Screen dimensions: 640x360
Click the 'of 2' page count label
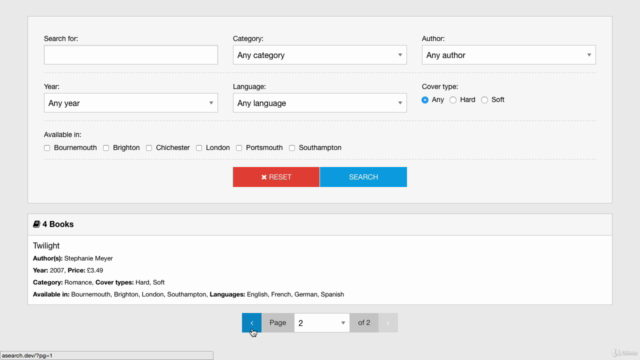pyautogui.click(x=364, y=322)
